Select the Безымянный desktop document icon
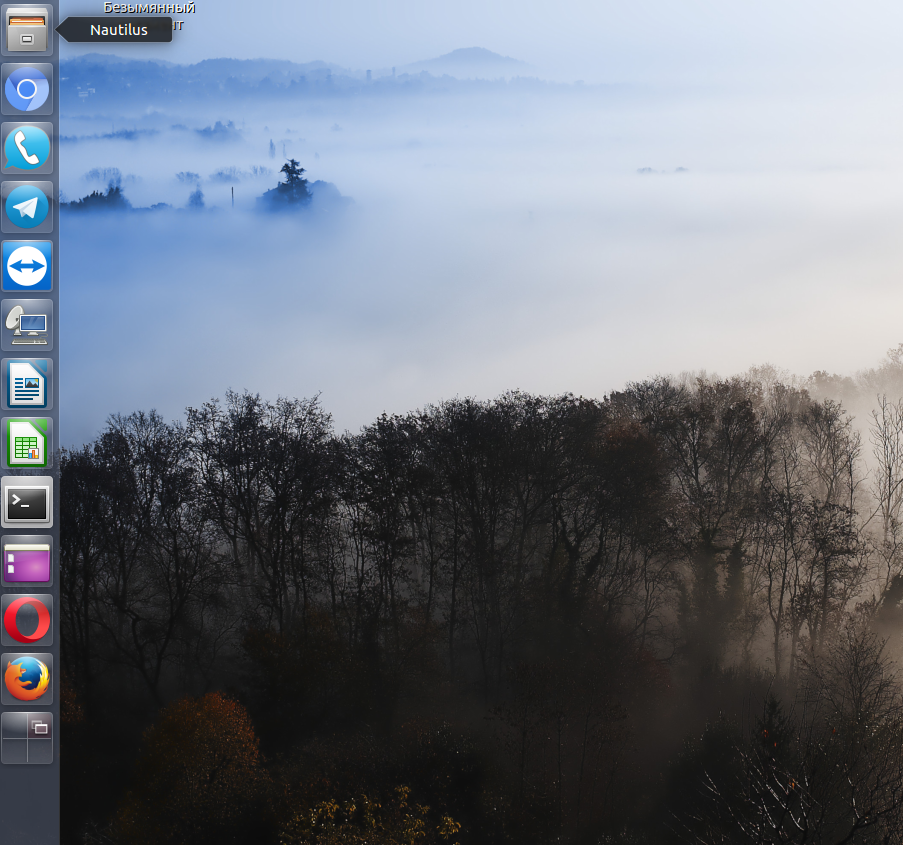This screenshot has width=903, height=845. pos(149,16)
